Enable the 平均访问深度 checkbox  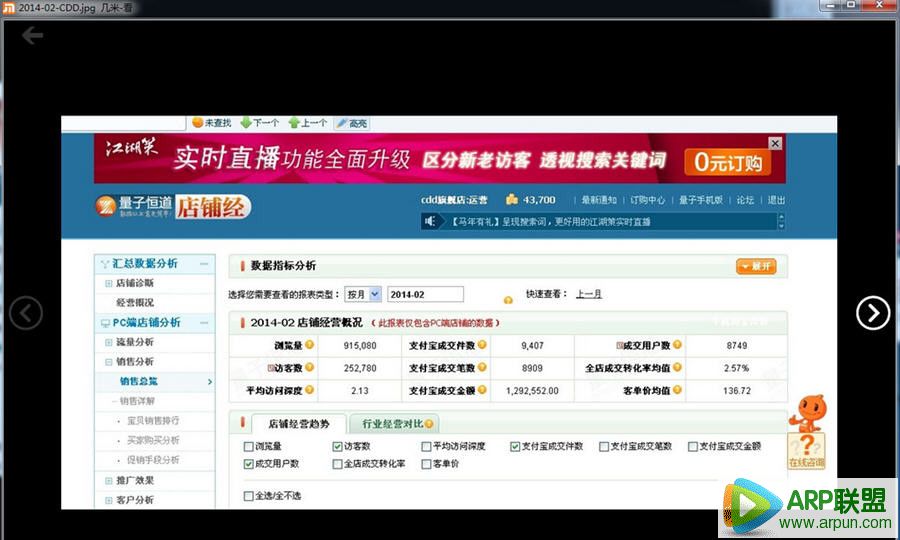(x=426, y=446)
